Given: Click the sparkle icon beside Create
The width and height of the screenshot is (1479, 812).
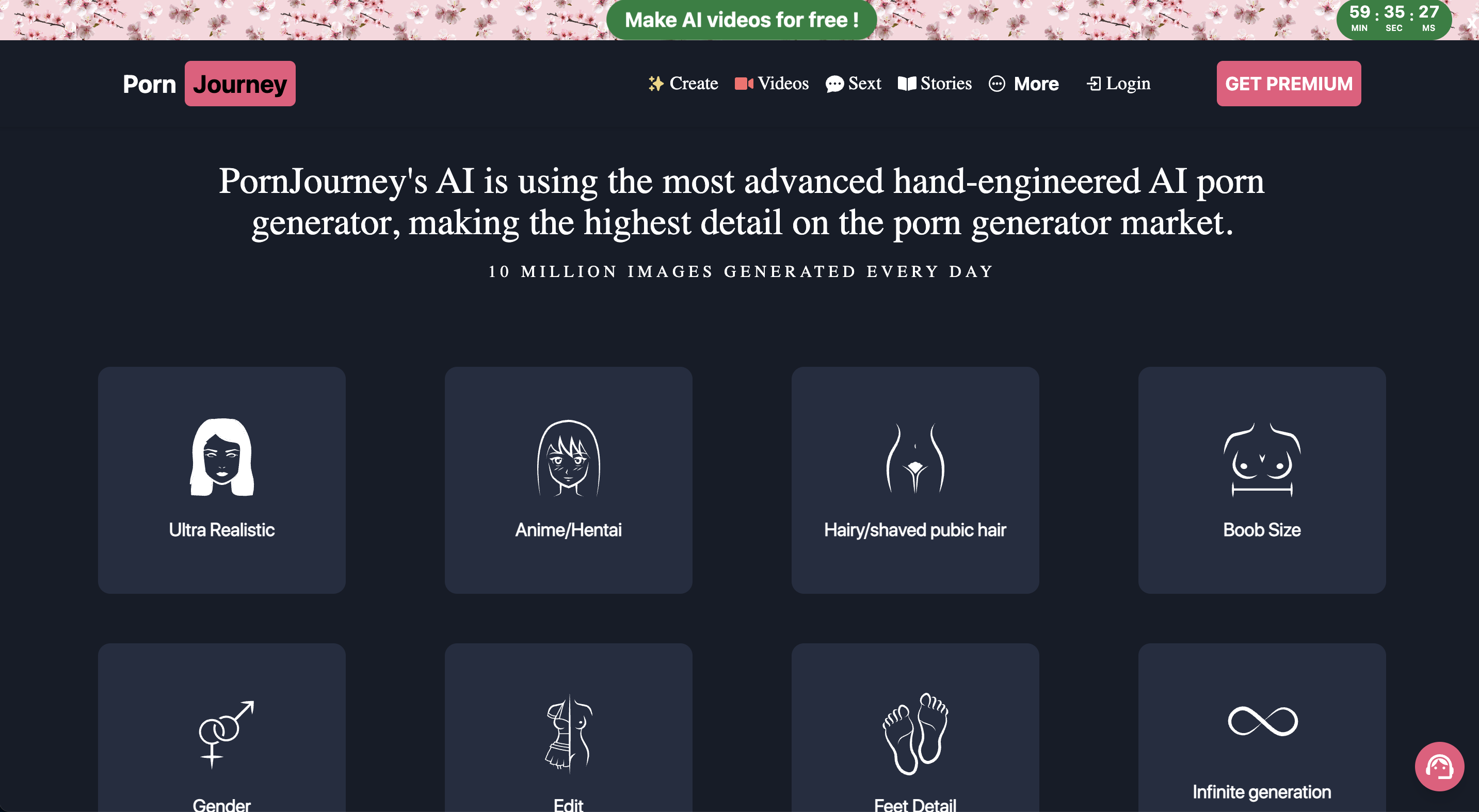Looking at the screenshot, I should (x=656, y=84).
